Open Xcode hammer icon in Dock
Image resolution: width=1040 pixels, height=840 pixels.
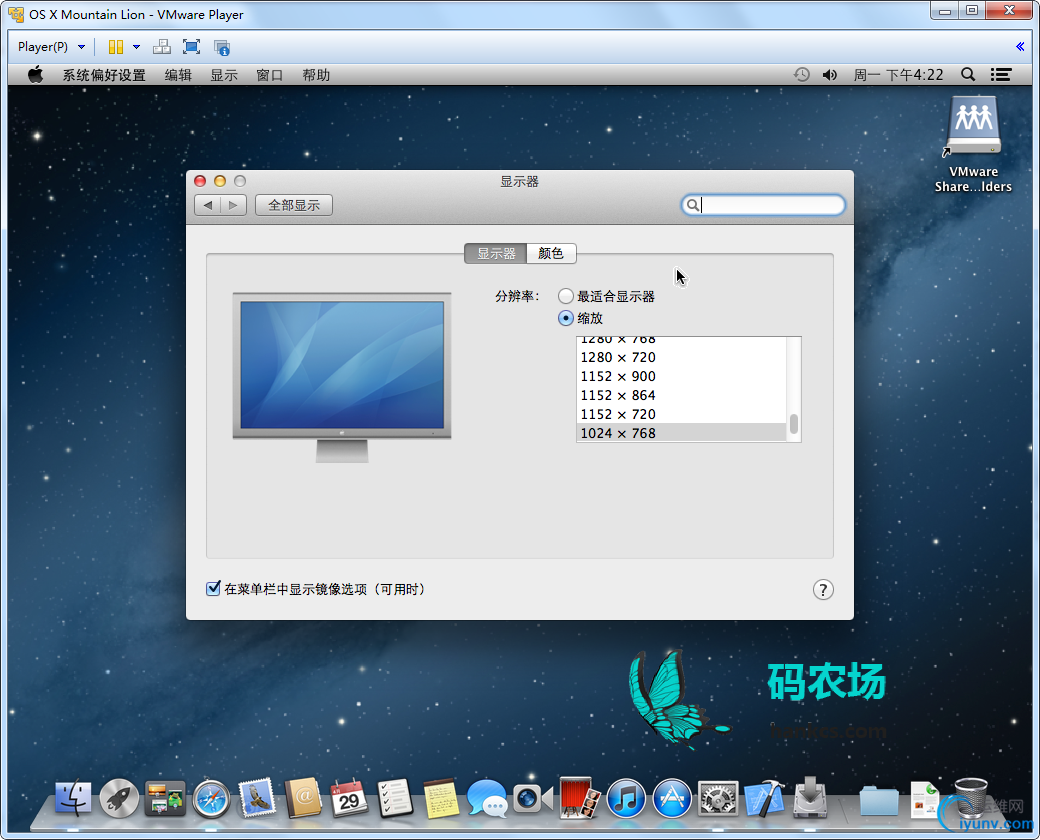pyautogui.click(x=764, y=798)
